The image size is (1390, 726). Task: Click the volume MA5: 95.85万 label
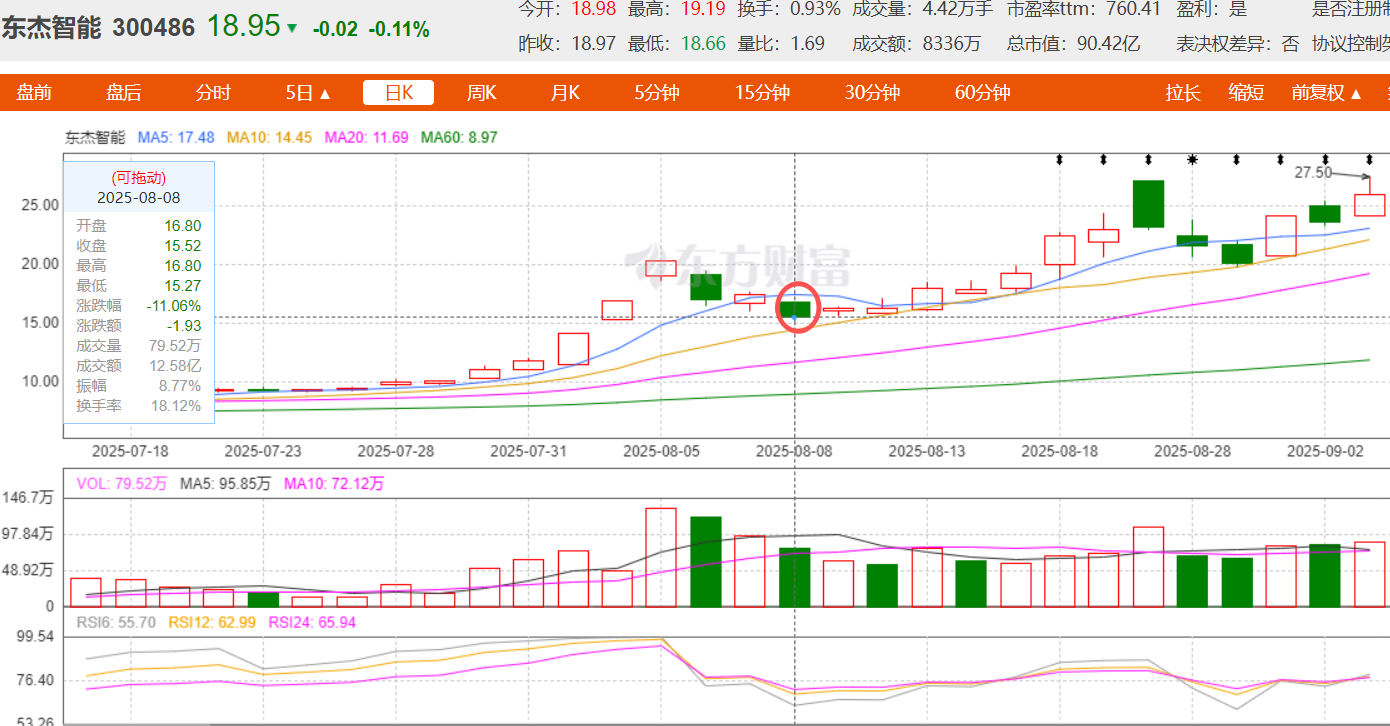click(x=226, y=484)
